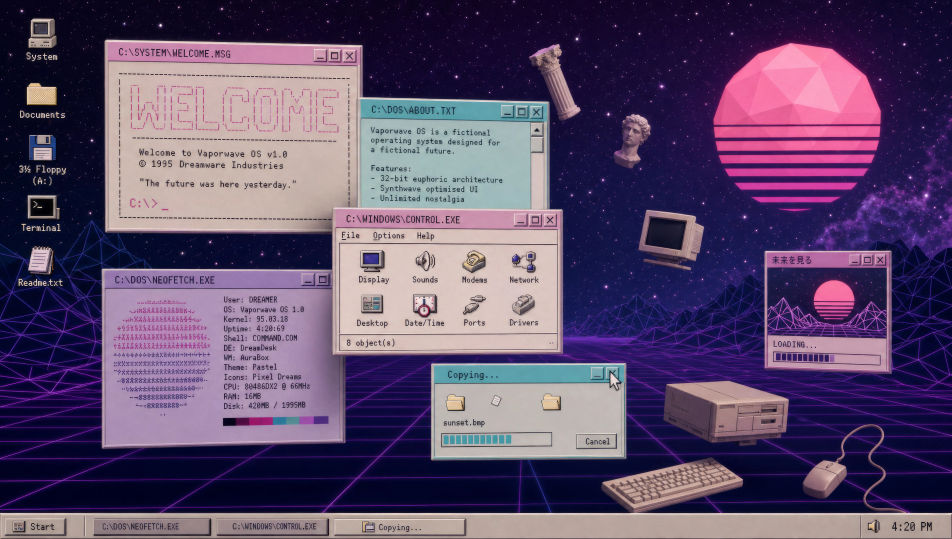Viewport: 952px width, 539px height.
Task: Open the Modems icon in Control panel
Action: point(474,267)
